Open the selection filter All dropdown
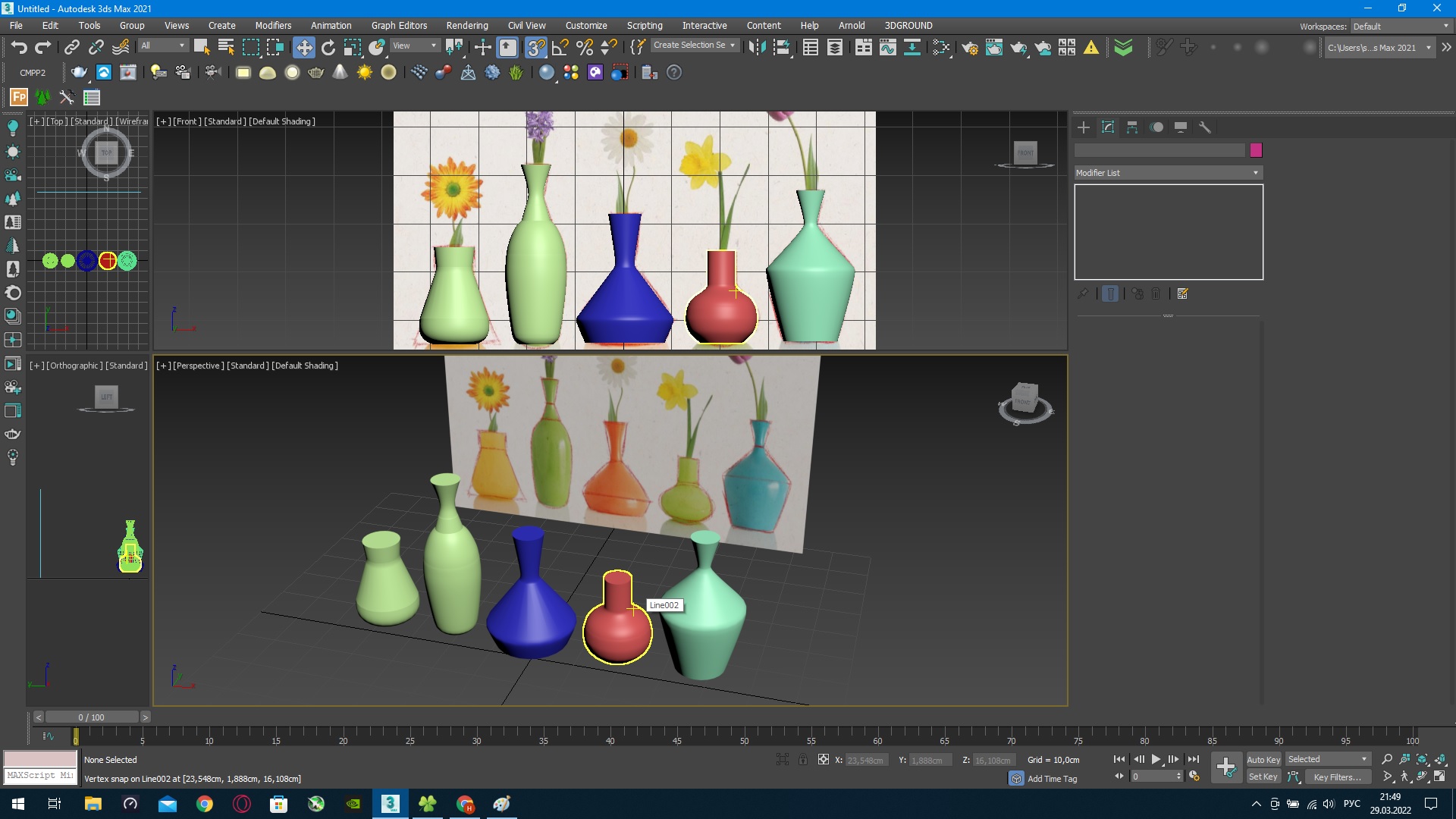The width and height of the screenshot is (1456, 819). pos(162,45)
